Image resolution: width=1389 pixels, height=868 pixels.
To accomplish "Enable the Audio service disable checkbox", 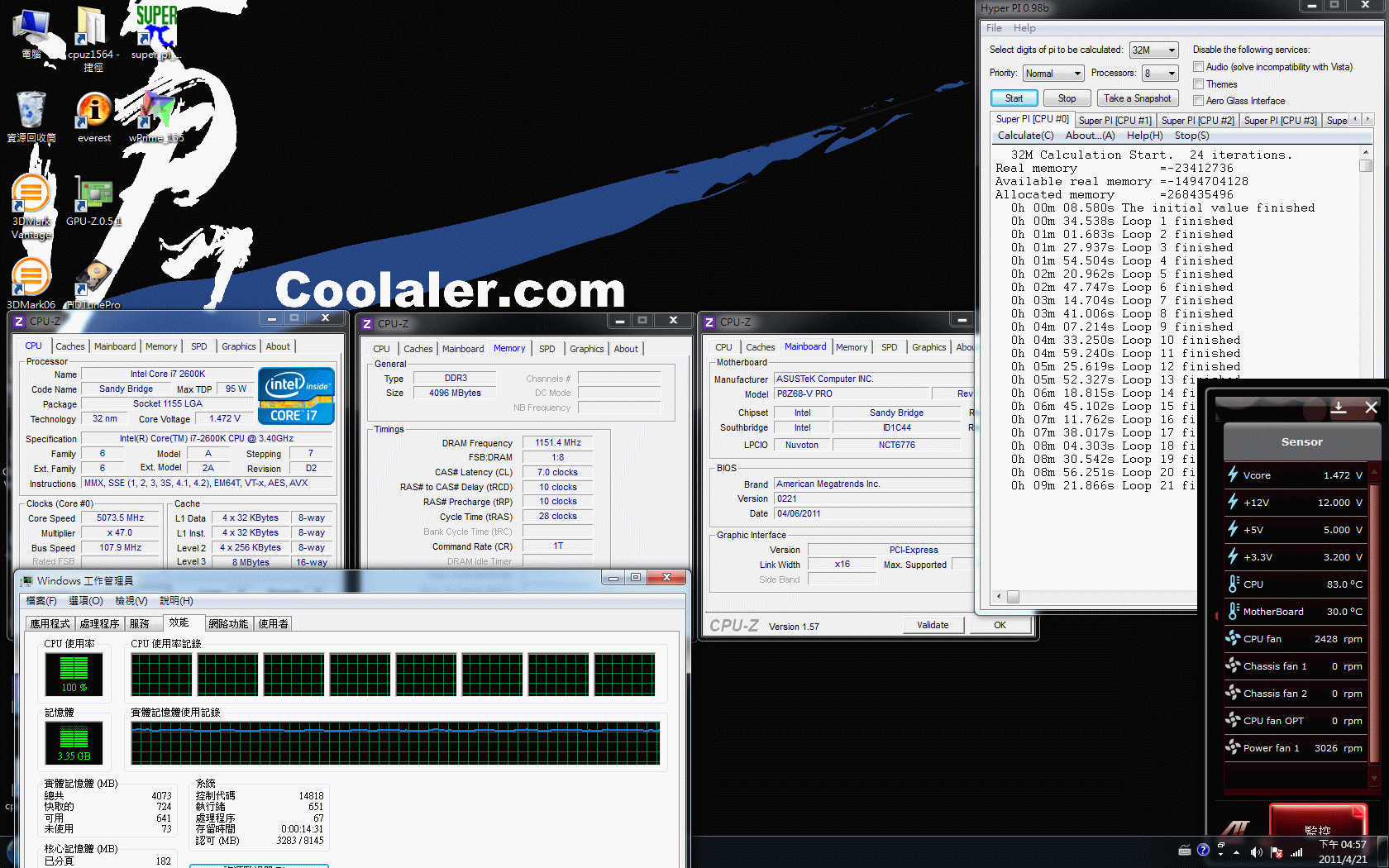I will (1198, 67).
